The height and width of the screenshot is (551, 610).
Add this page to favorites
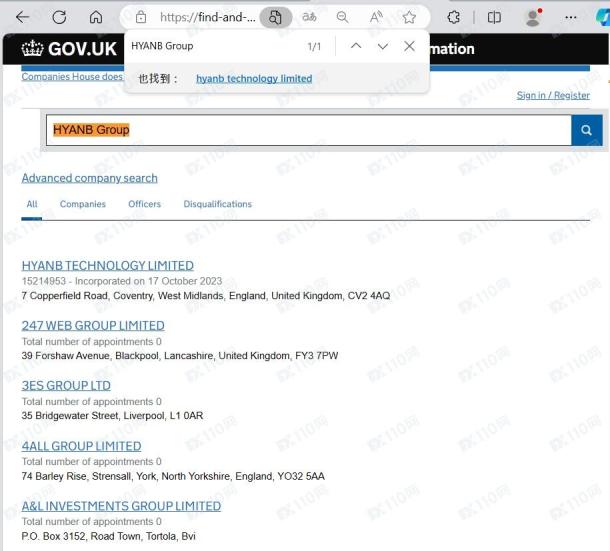(409, 17)
